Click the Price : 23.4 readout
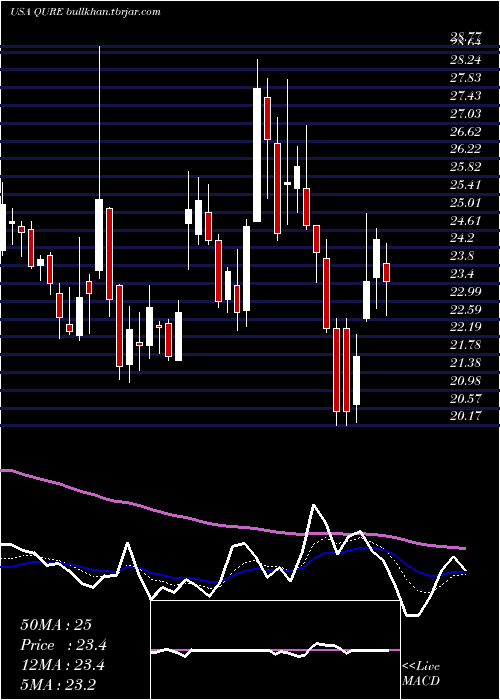The width and height of the screenshot is (500, 700). tap(63, 645)
